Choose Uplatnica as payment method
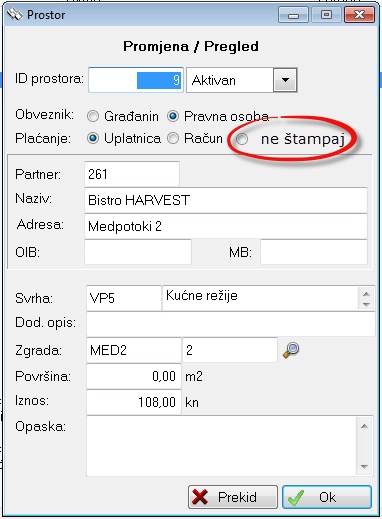This screenshot has width=382, height=519. coord(93,138)
